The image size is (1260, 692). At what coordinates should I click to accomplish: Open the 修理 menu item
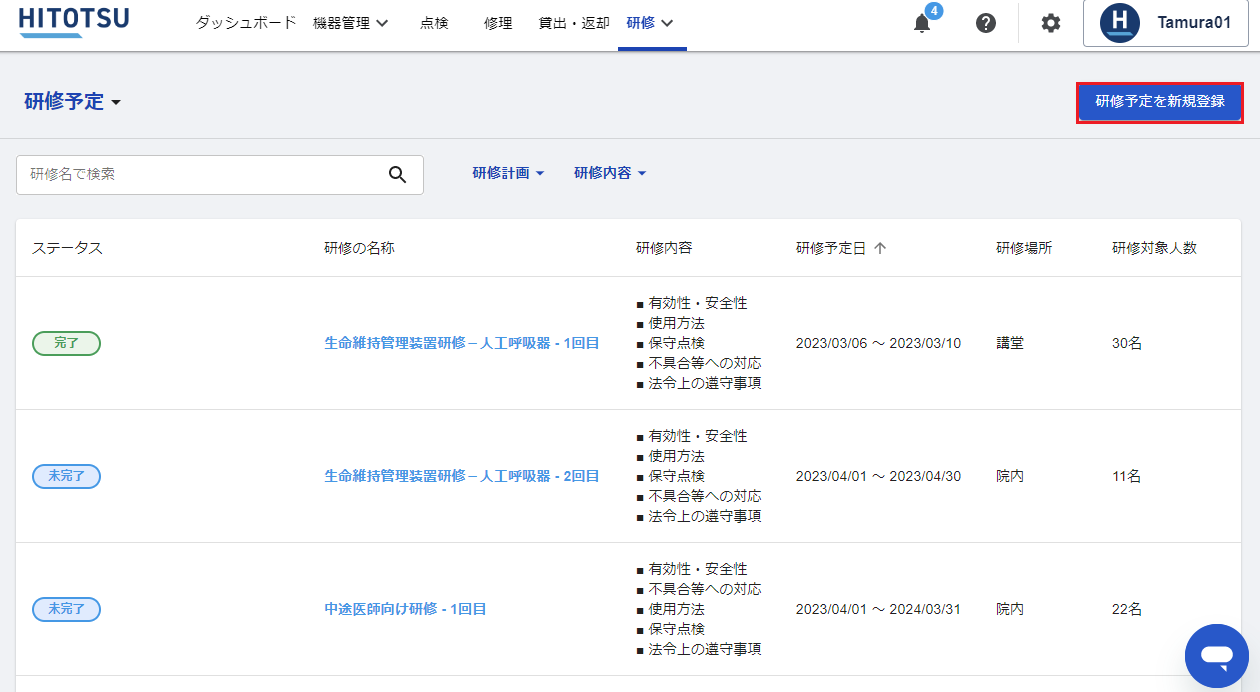[x=498, y=23]
